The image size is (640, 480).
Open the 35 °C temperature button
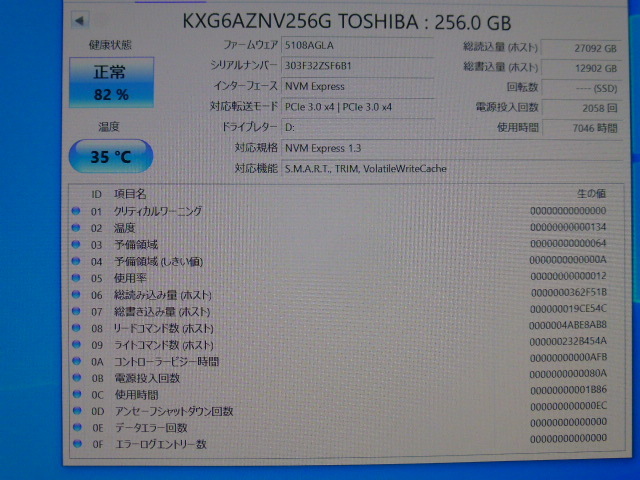111,156
